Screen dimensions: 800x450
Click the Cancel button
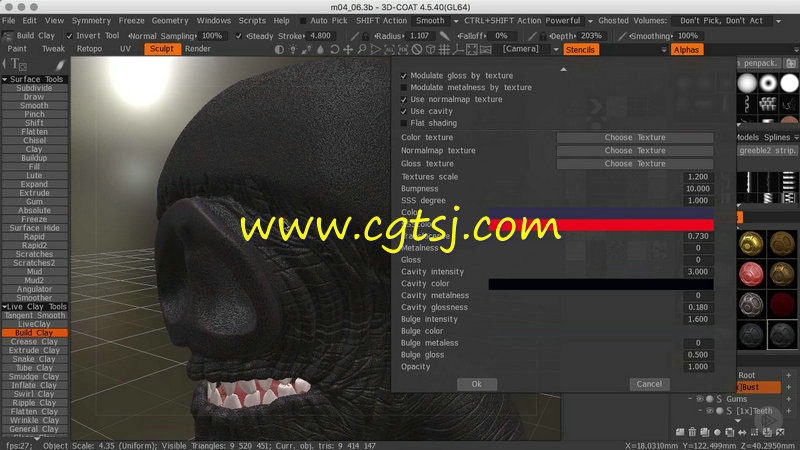(x=649, y=384)
